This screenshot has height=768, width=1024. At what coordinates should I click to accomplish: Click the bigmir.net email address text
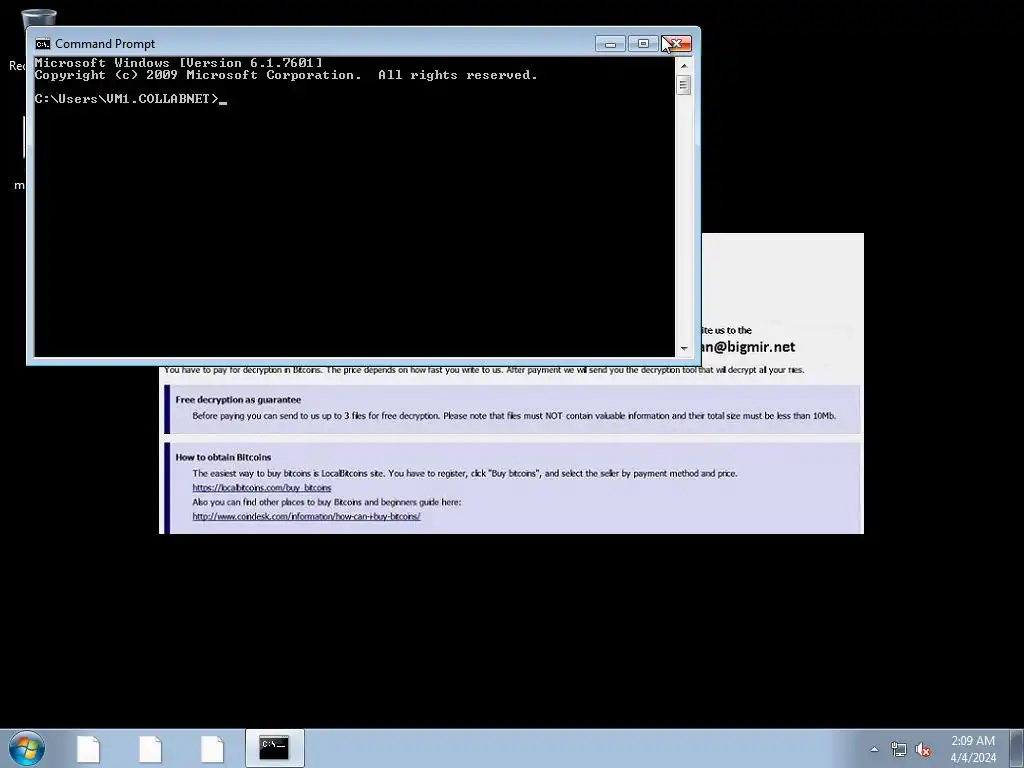748,347
